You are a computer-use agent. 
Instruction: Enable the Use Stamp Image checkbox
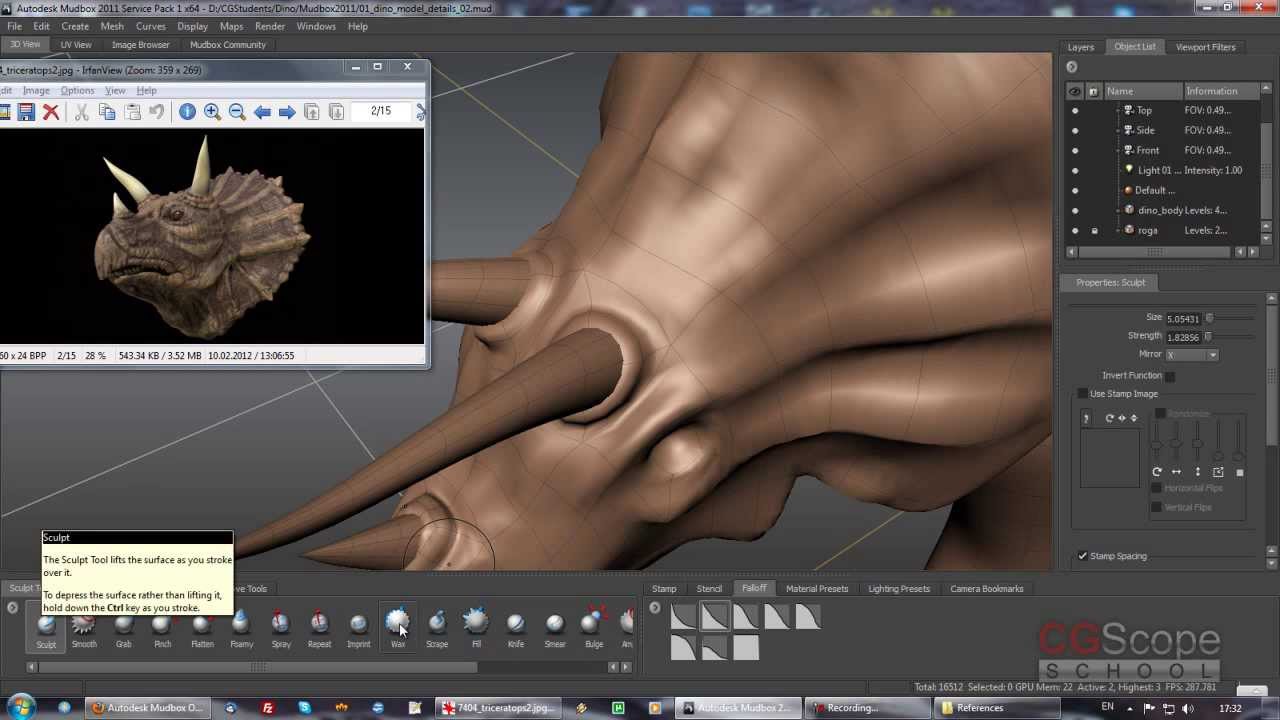pos(1083,394)
